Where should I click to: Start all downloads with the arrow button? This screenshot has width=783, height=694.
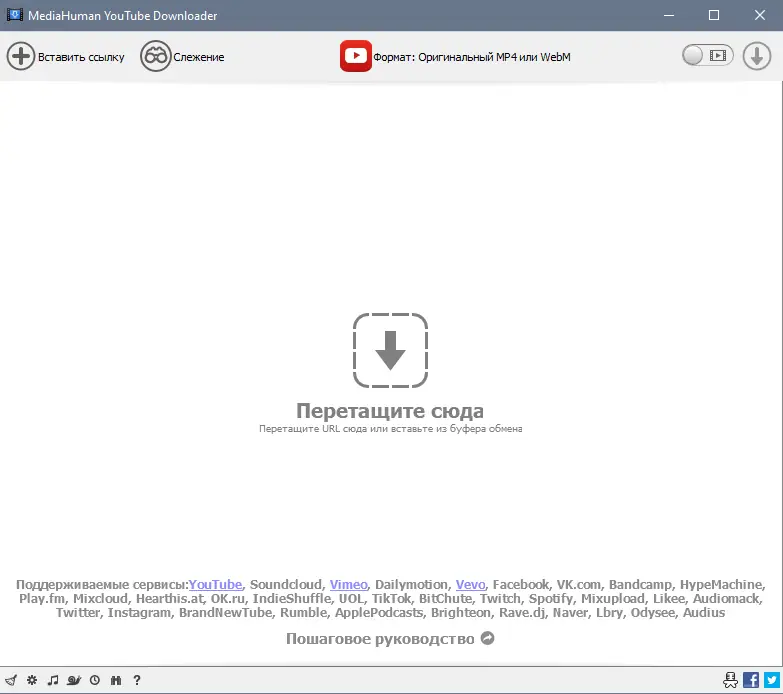click(x=757, y=56)
